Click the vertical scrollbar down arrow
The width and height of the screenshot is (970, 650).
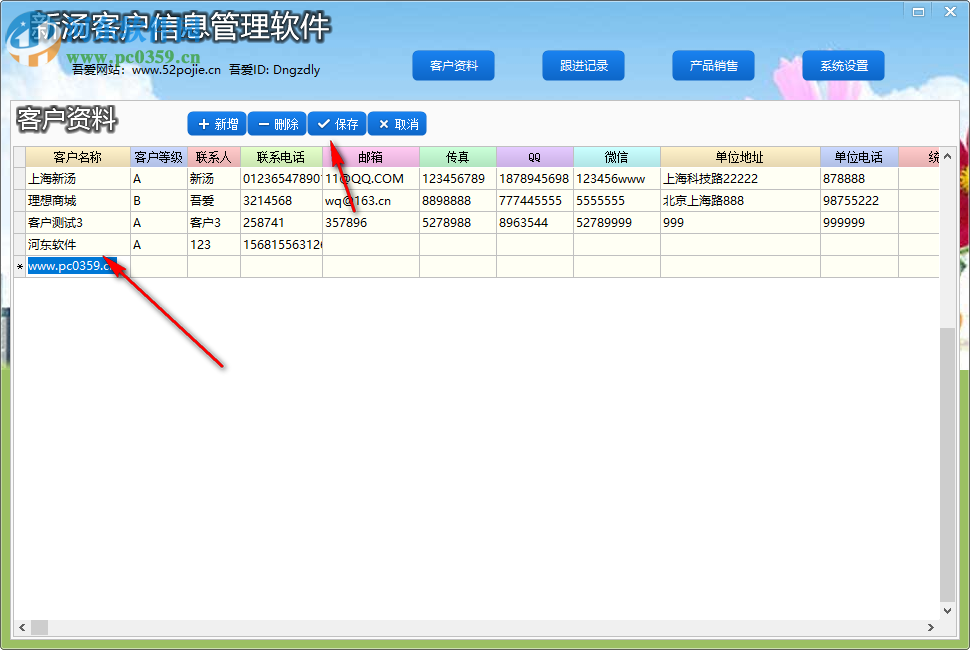pos(947,611)
